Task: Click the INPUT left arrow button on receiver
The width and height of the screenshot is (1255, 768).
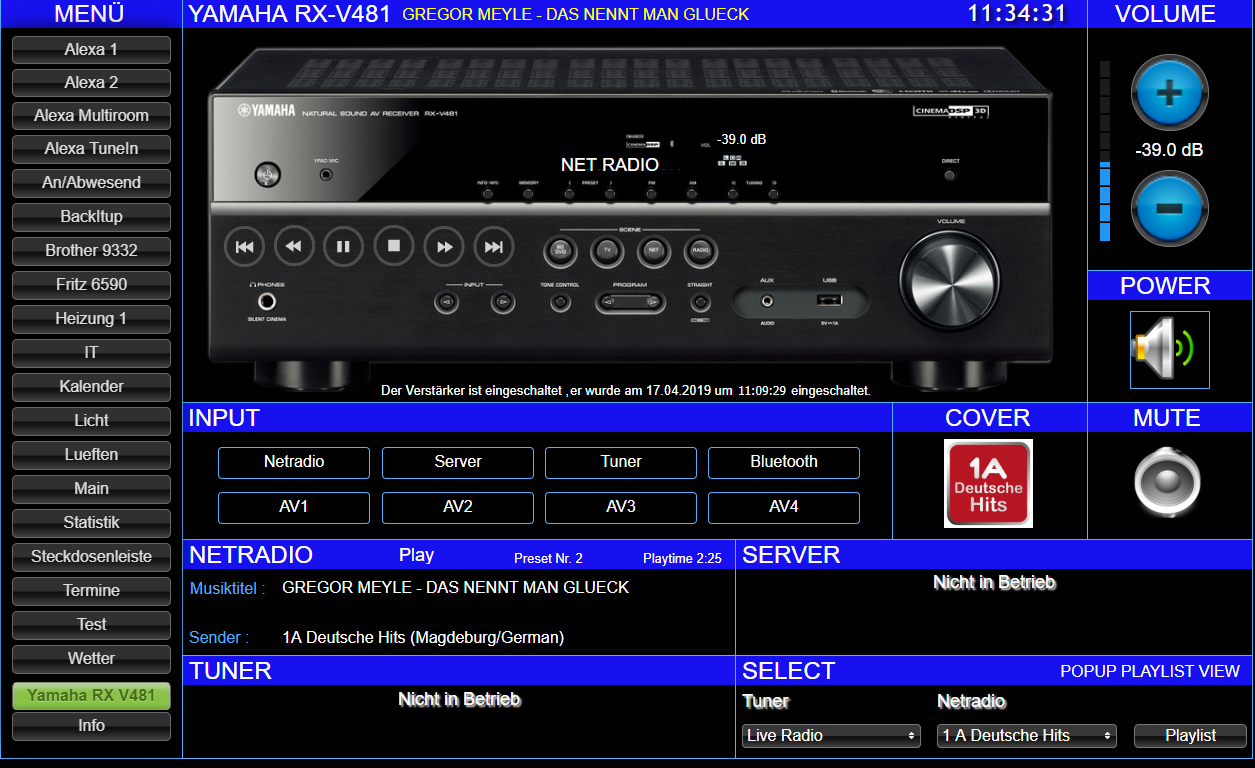Action: click(x=447, y=301)
